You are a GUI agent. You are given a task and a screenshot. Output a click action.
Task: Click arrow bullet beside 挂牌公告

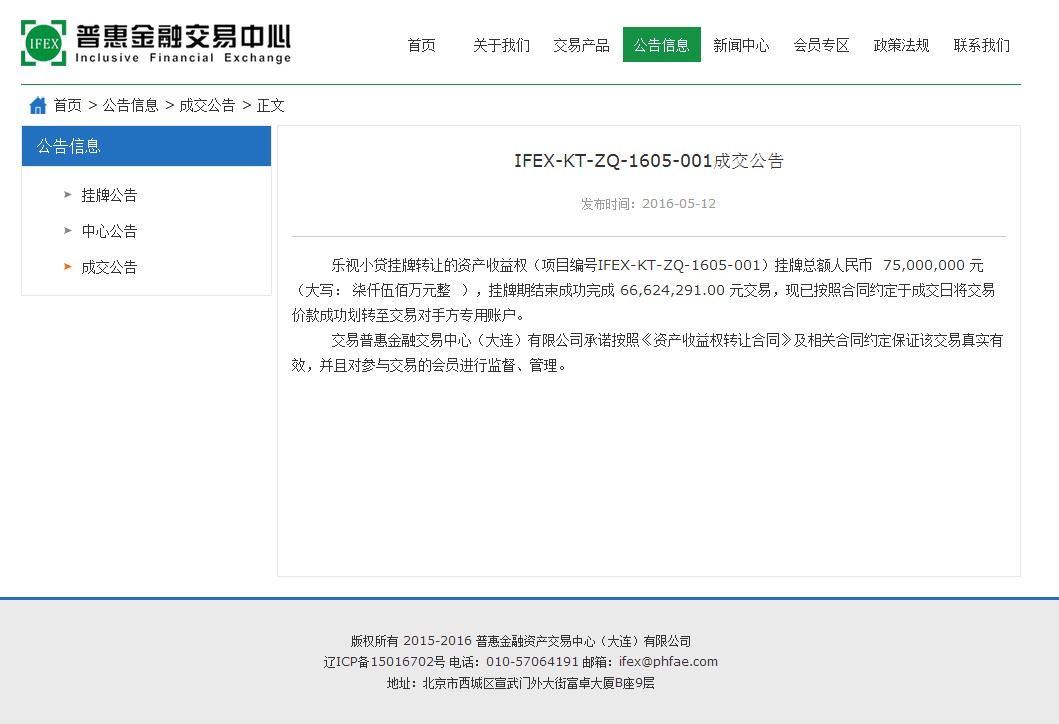(x=68, y=195)
